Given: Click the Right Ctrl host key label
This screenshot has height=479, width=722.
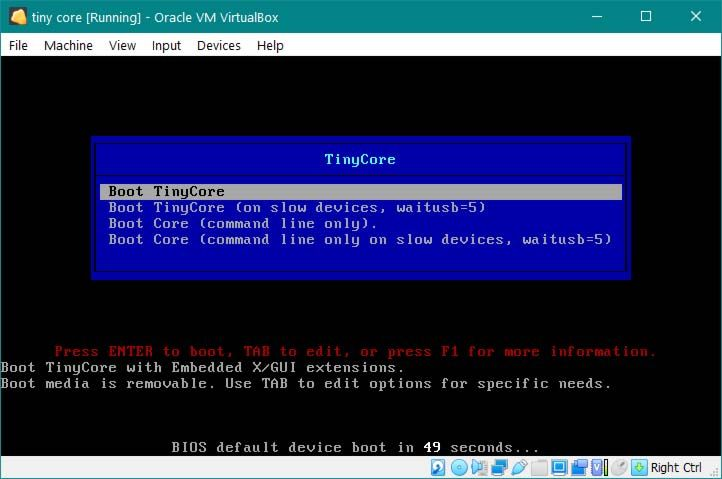Looking at the screenshot, I should click(676, 467).
